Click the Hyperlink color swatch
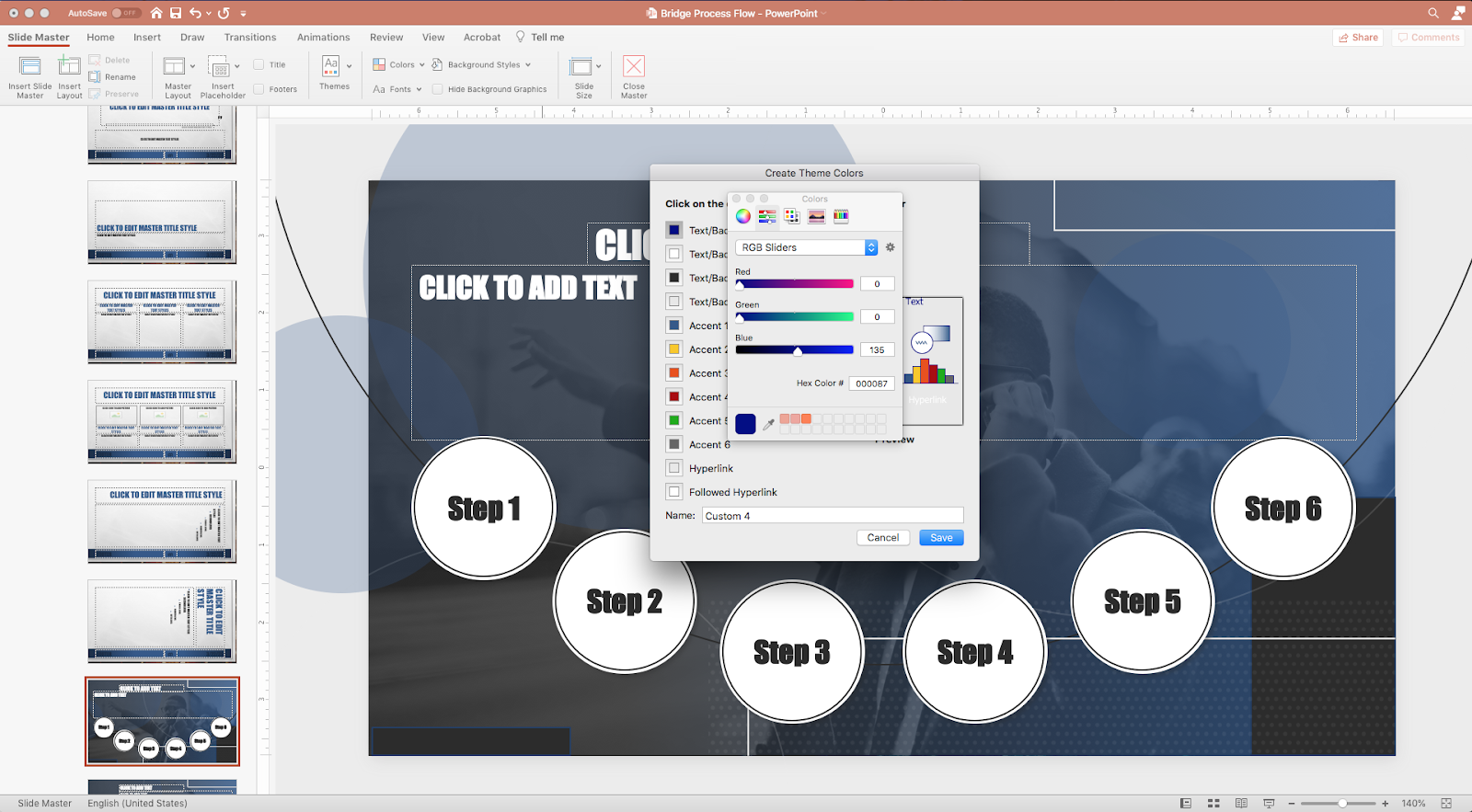 pyautogui.click(x=674, y=468)
